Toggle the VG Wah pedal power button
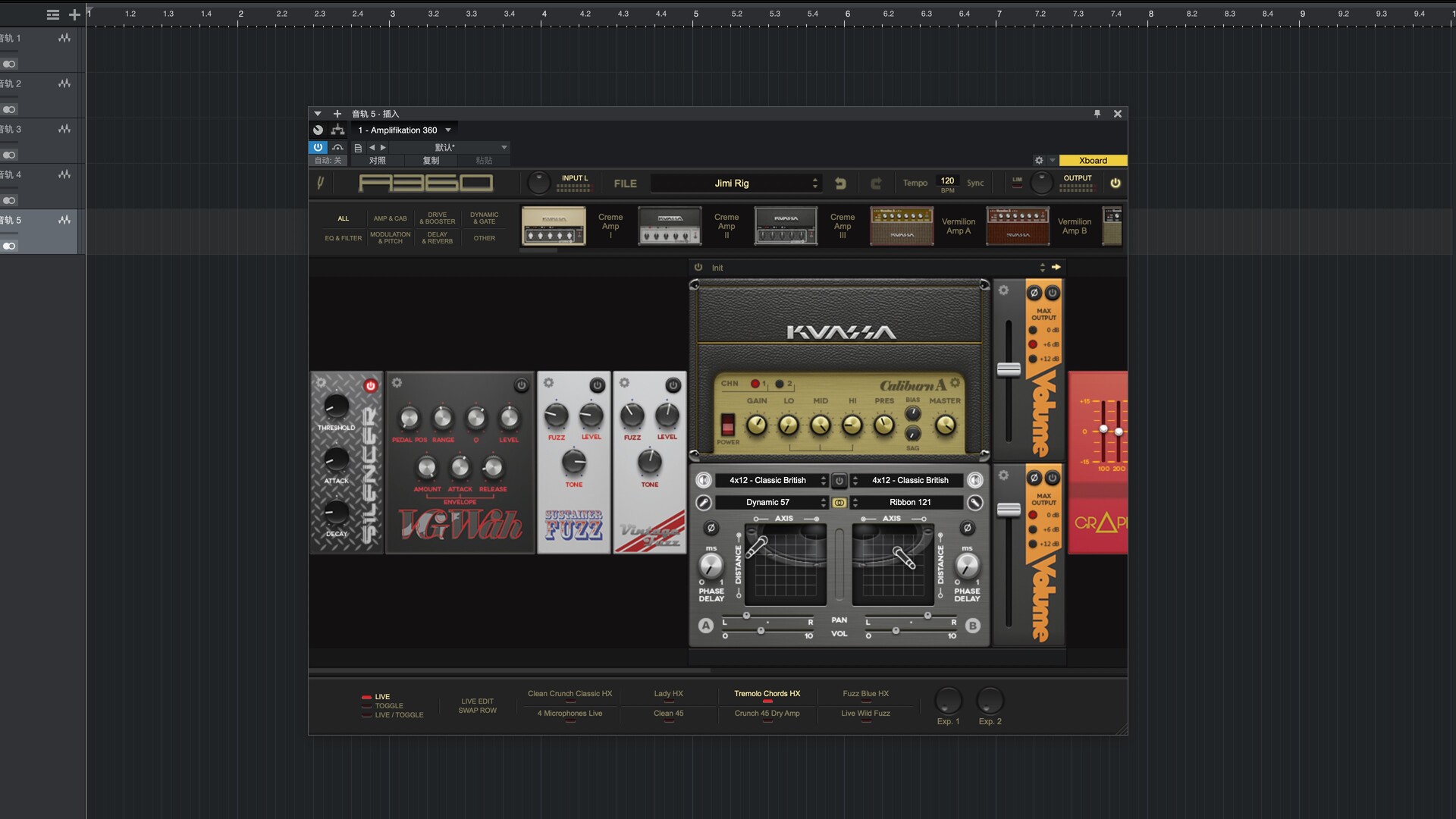This screenshot has height=819, width=1456. coord(521,385)
